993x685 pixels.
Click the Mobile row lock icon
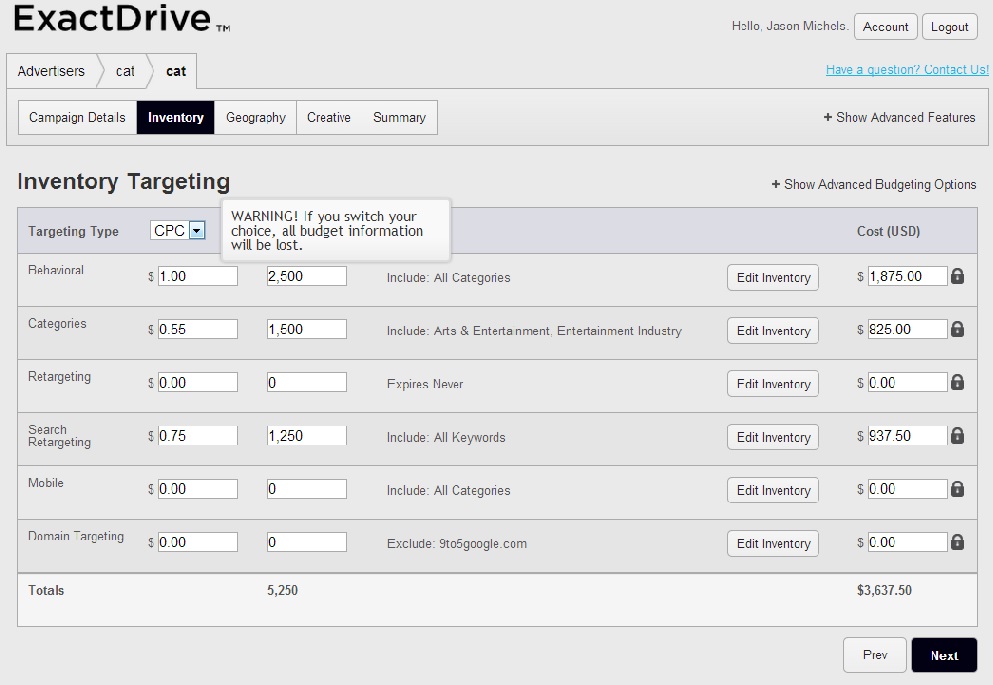957,489
